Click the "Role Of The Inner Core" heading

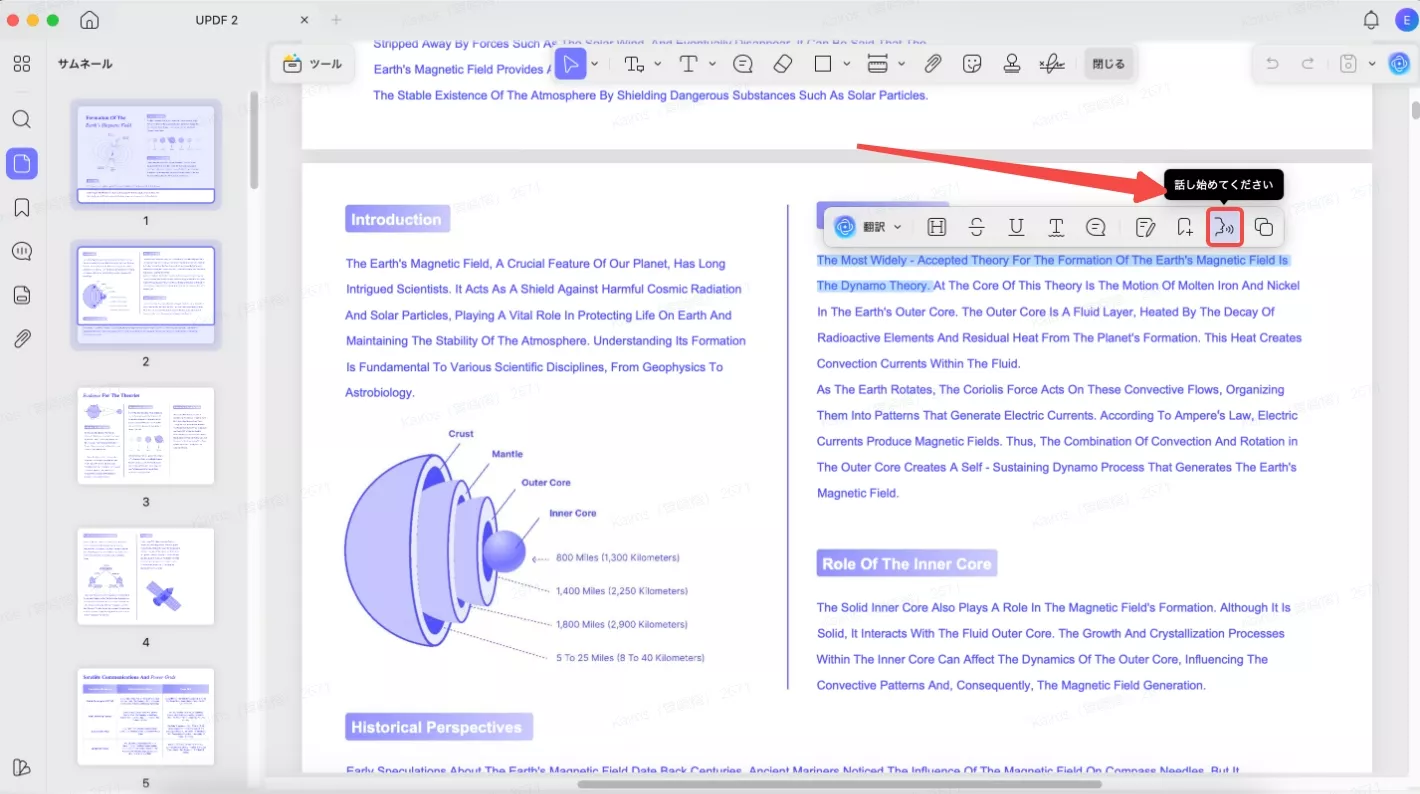click(x=906, y=564)
